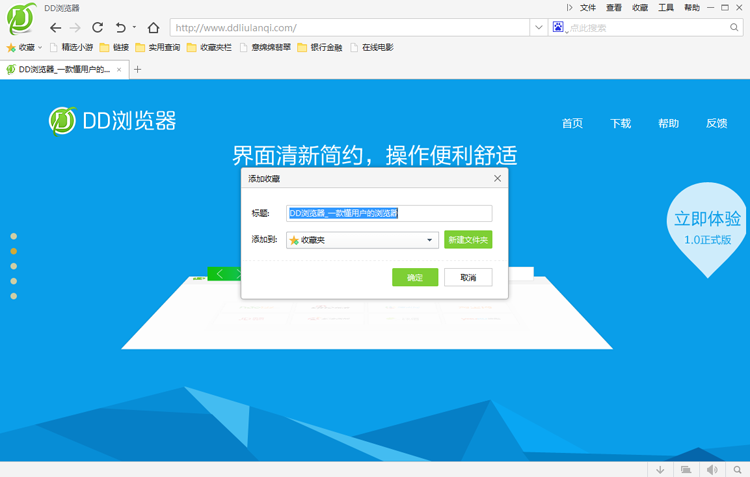Collapse the menu bar with sidebar arrow icon
The image size is (750, 477).
(x=569, y=7)
